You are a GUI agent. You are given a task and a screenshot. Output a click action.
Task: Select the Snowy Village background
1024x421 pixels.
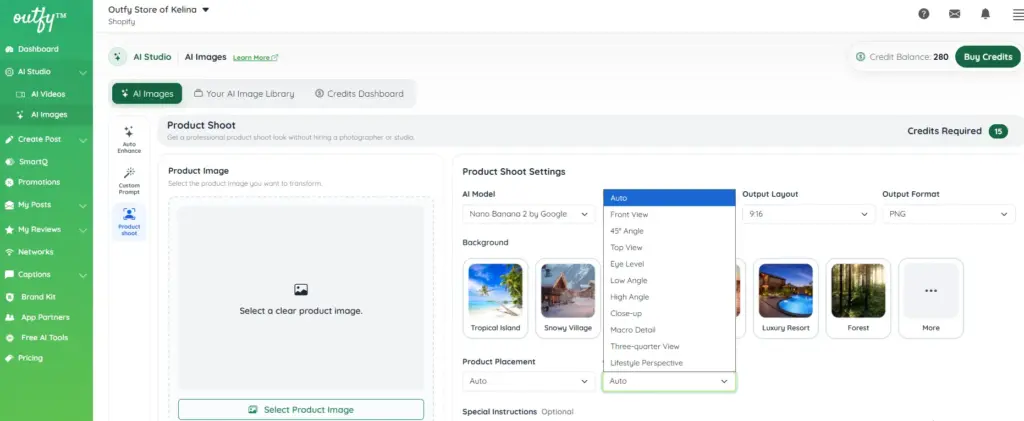pos(568,298)
